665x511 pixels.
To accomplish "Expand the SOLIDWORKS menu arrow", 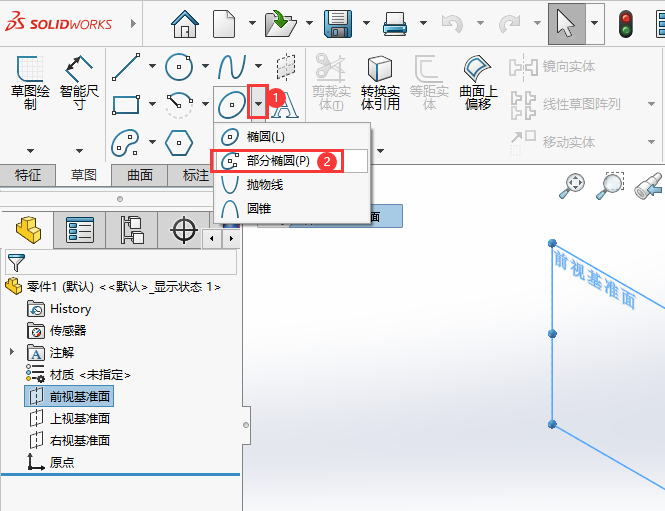I will tap(133, 23).
